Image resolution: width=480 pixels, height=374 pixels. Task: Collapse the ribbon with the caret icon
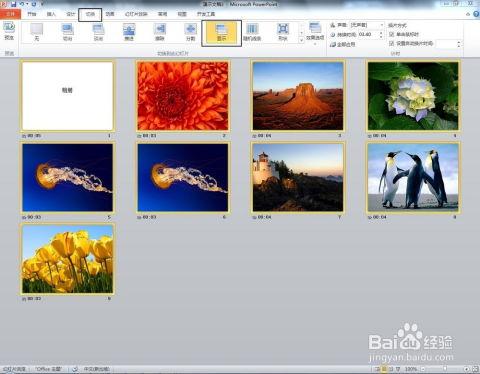468,14
